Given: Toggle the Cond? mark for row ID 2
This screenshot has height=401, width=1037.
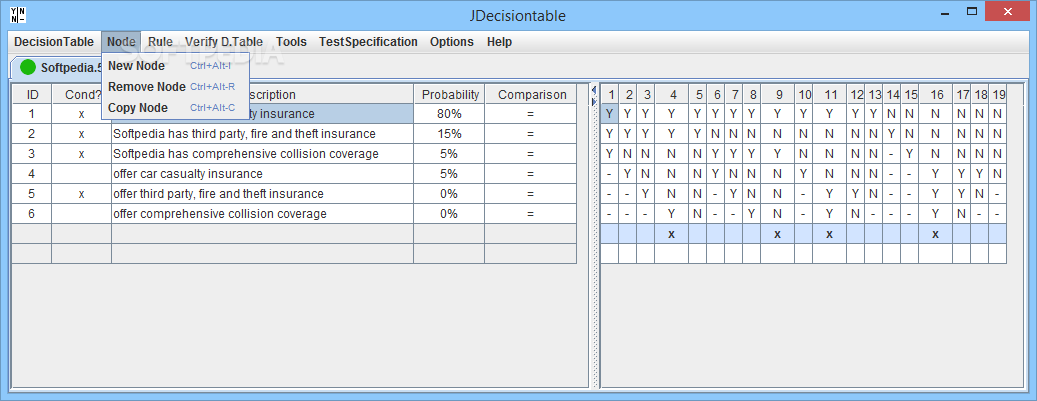Looking at the screenshot, I should pos(81,134).
